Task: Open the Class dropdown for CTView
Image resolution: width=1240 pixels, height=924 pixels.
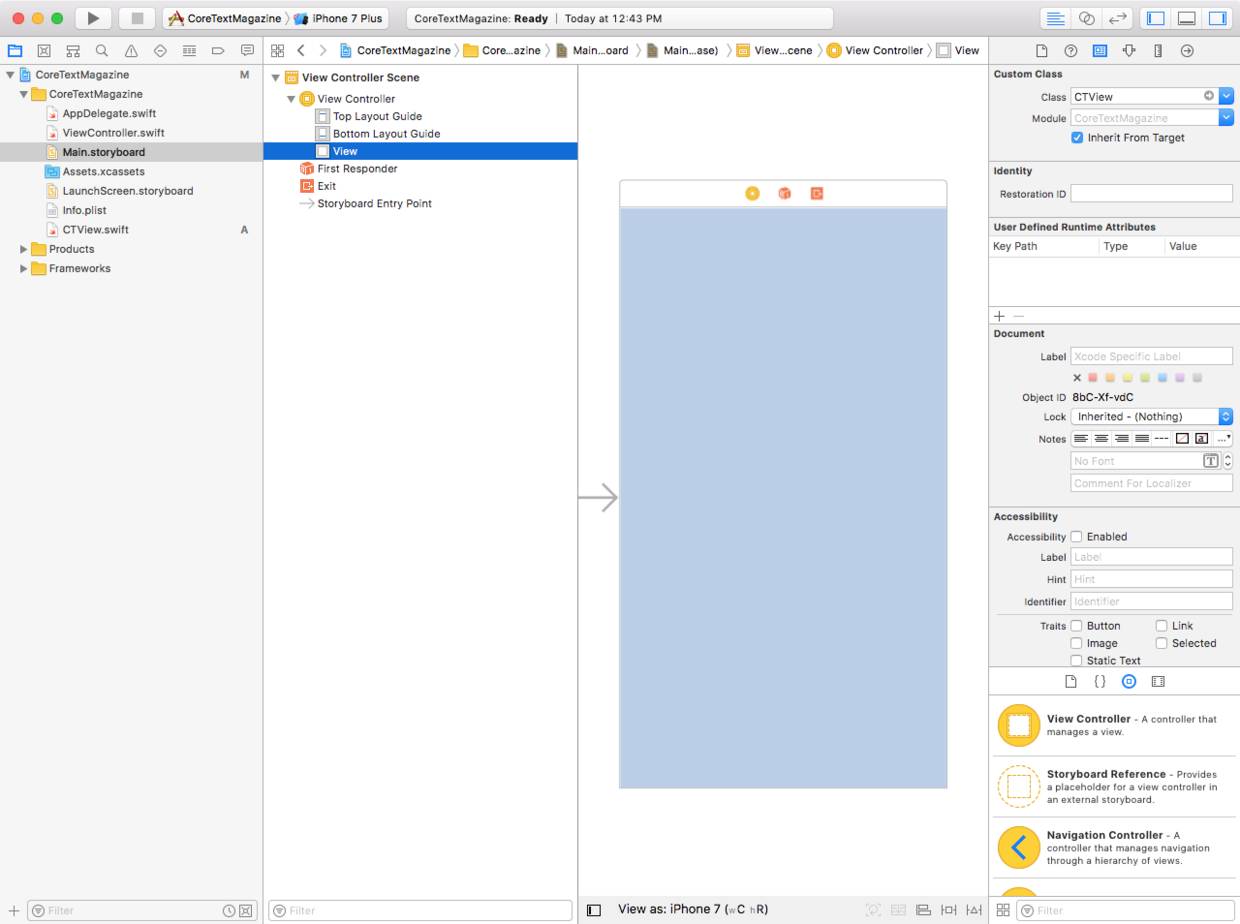Action: [x=1226, y=97]
